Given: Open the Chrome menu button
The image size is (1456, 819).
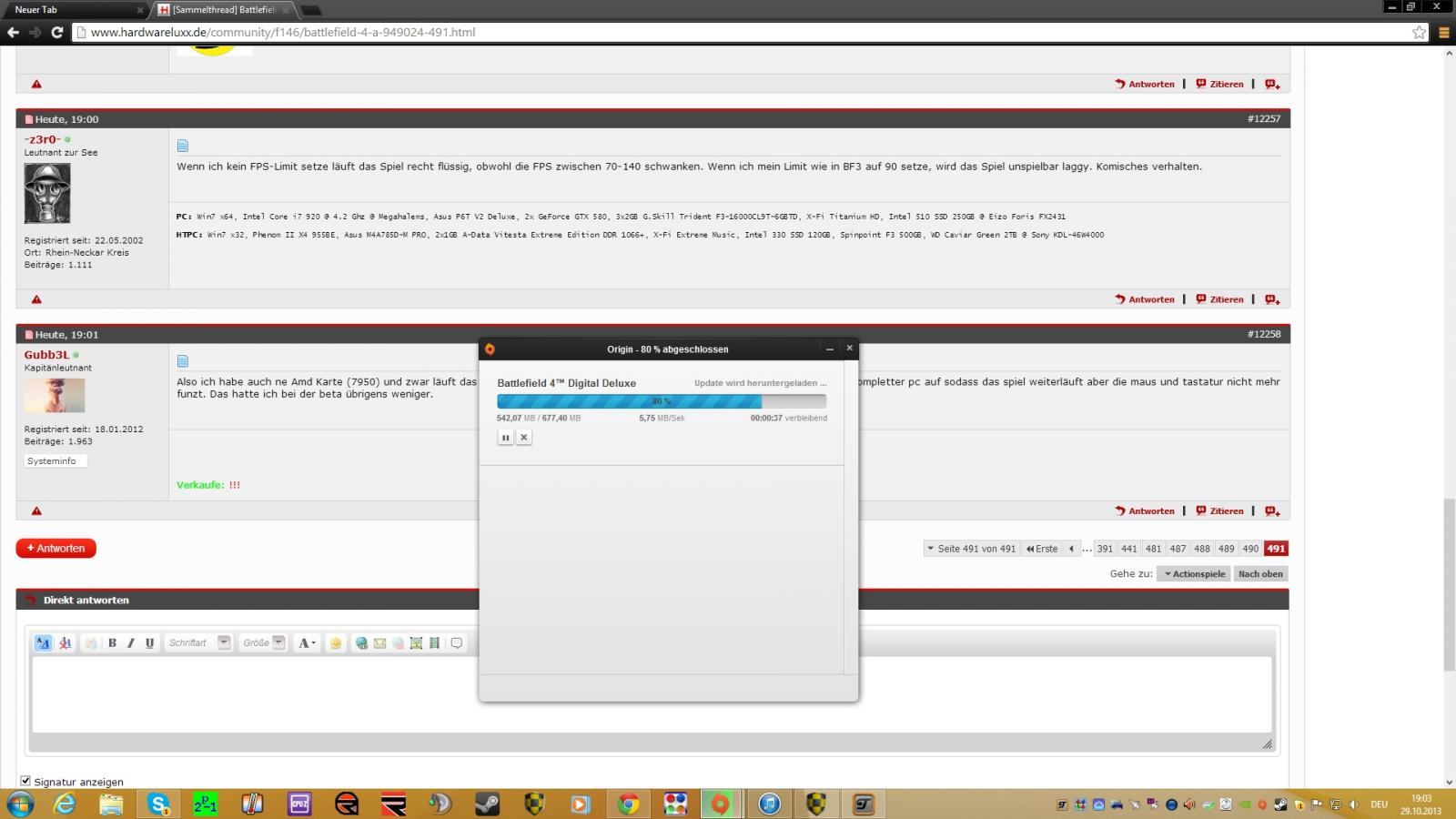Looking at the screenshot, I should coord(1443,32).
